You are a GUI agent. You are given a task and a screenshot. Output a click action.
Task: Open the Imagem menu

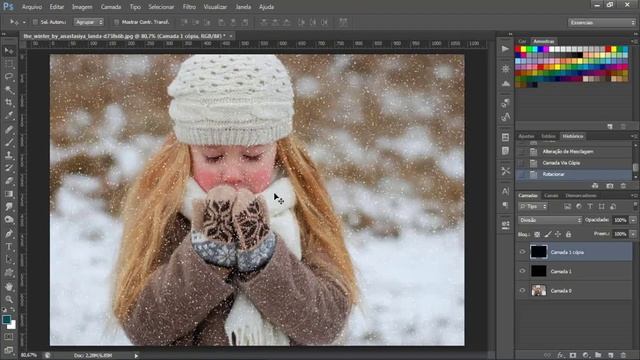(x=82, y=7)
